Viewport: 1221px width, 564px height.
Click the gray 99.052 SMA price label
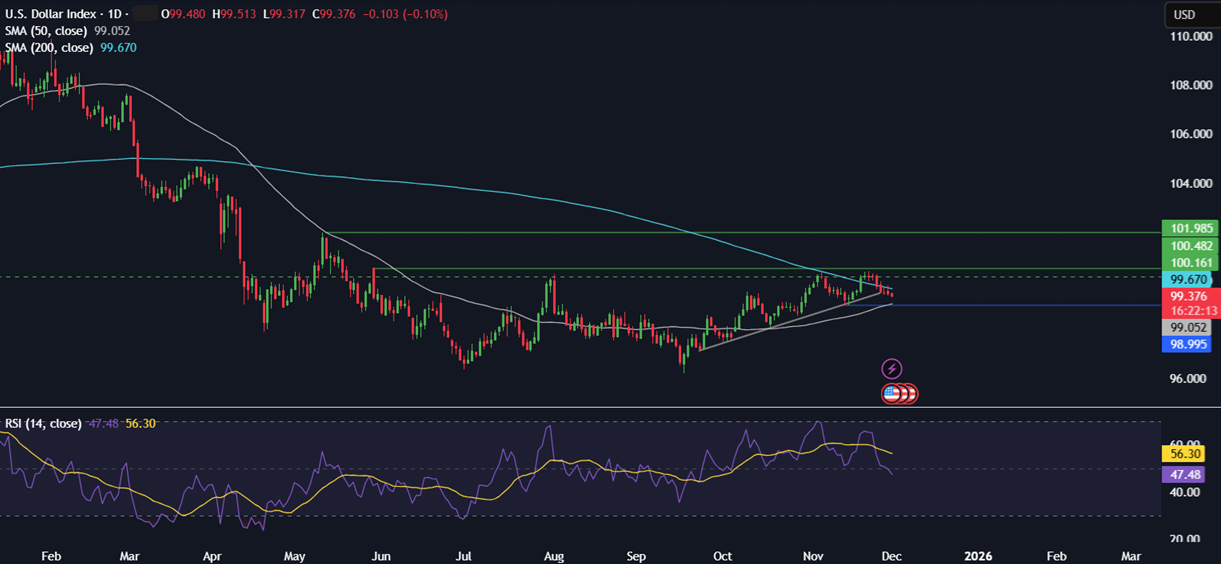pos(1190,327)
